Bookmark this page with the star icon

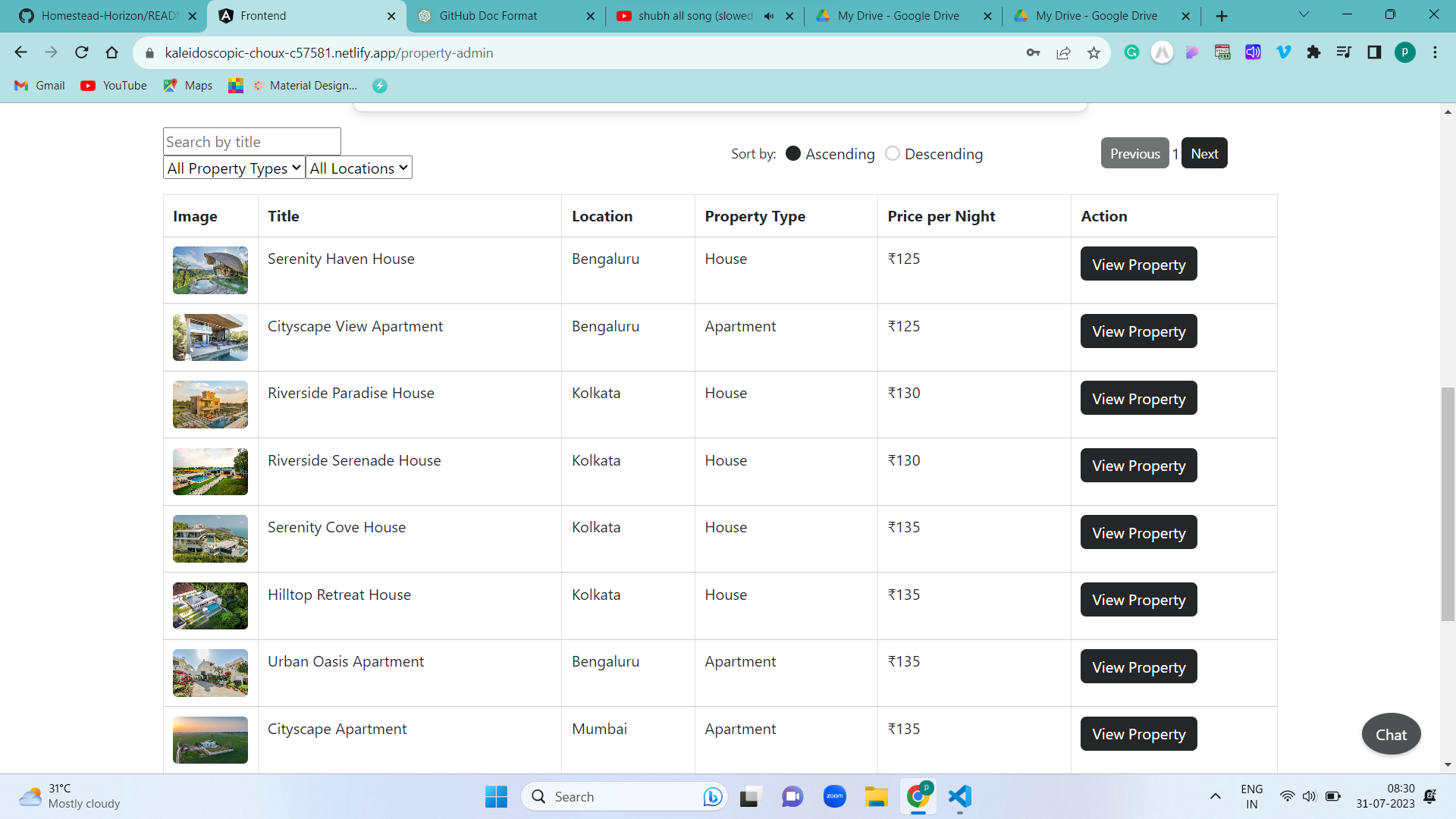1094,52
